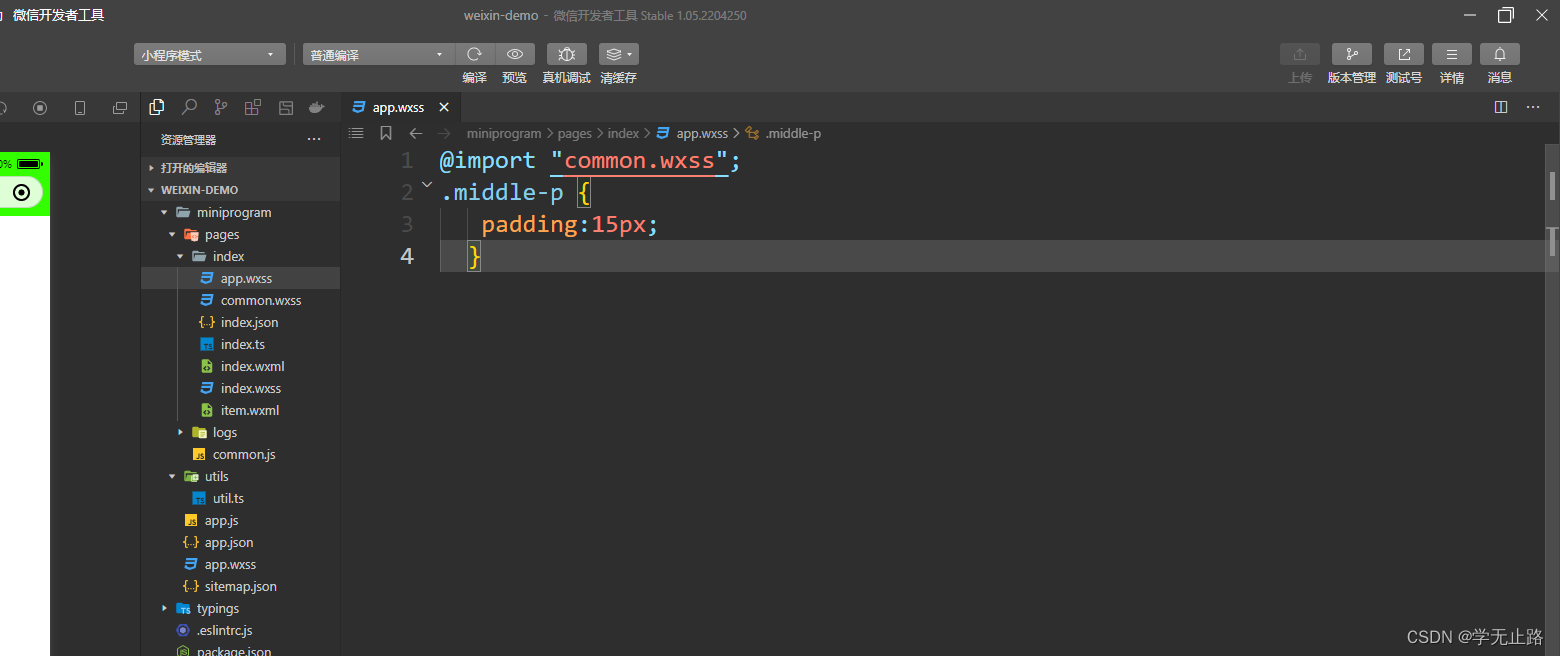
Task: Collapse the utils folder
Action: click(x=172, y=476)
